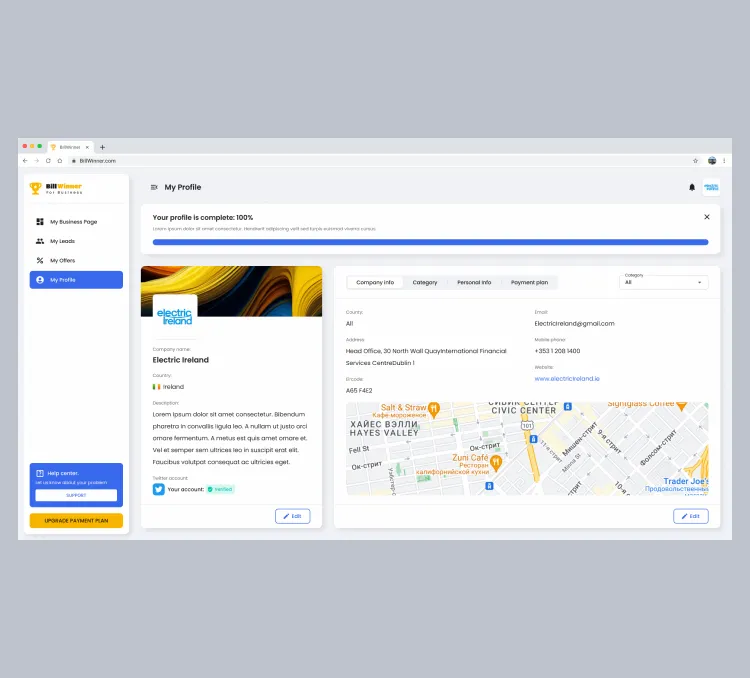
Task: Click the Upgrade Payment Plan button
Action: pos(76,520)
